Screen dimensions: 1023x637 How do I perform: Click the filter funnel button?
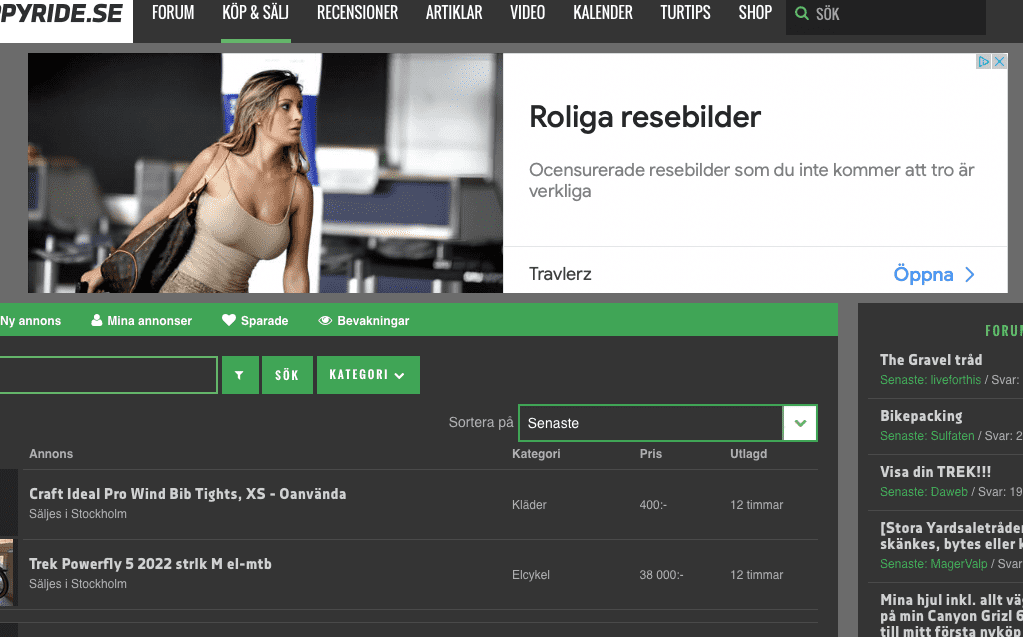click(240, 375)
